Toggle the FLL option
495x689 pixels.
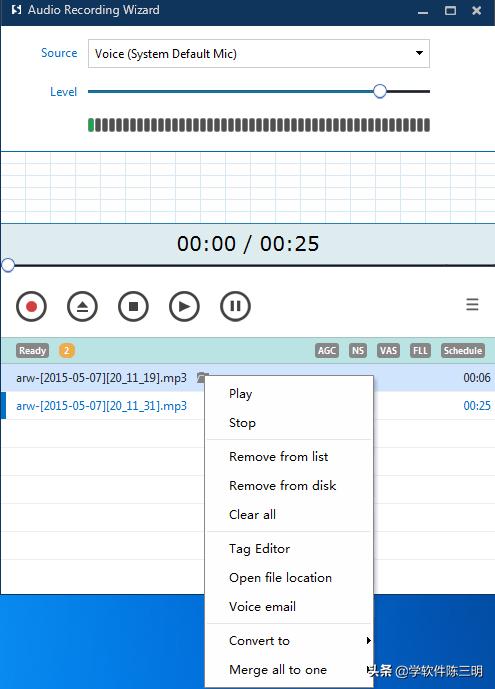(x=420, y=351)
